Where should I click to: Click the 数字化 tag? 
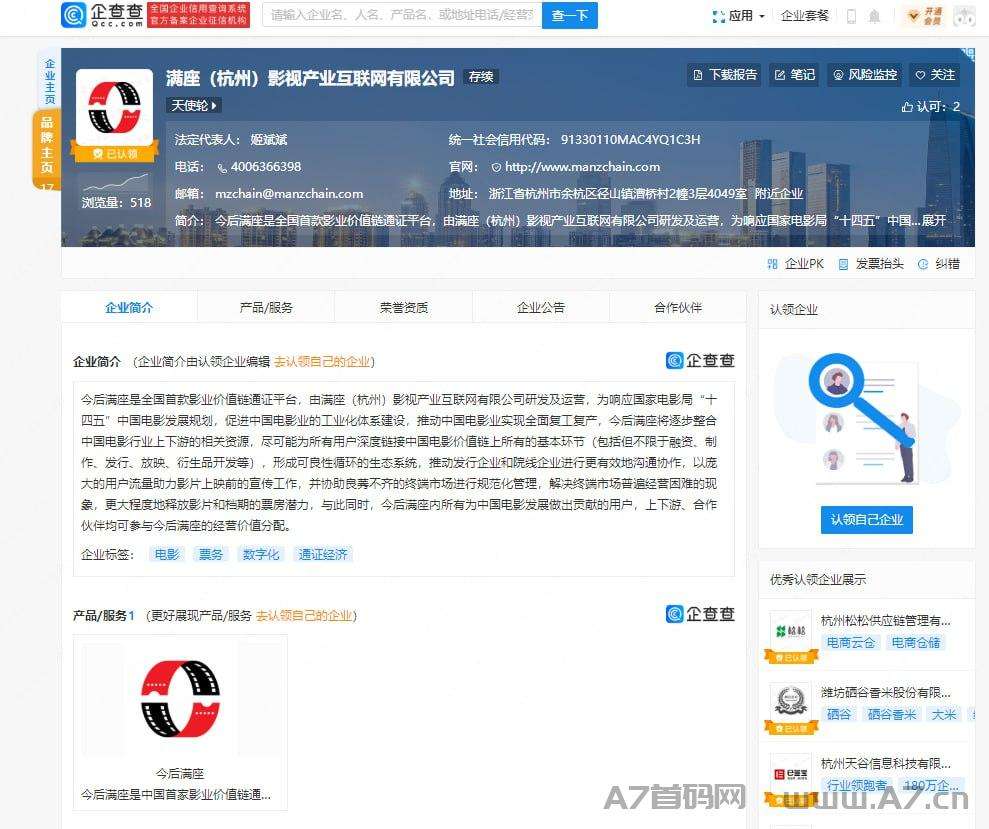260,555
